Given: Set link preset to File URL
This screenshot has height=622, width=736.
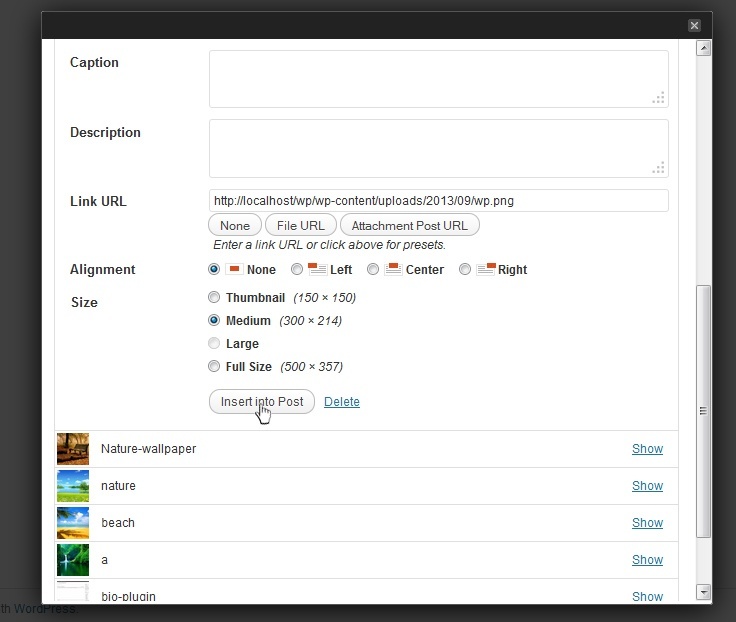Looking at the screenshot, I should [x=300, y=225].
